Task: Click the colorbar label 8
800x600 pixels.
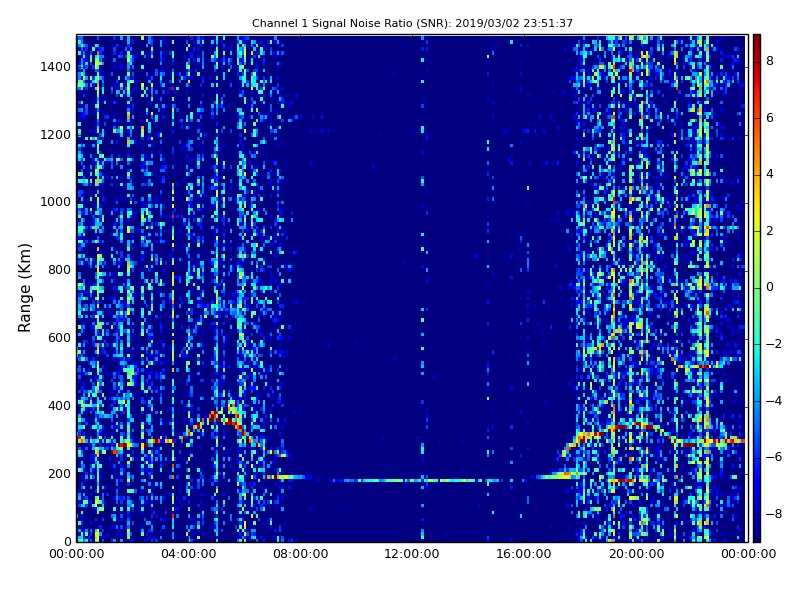Action: (770, 61)
